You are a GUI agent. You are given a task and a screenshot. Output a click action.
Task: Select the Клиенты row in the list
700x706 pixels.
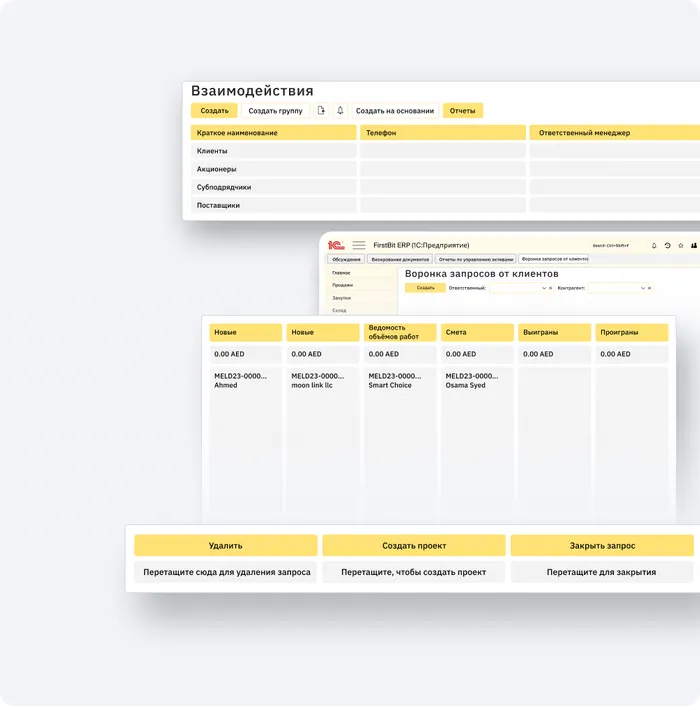tap(273, 151)
